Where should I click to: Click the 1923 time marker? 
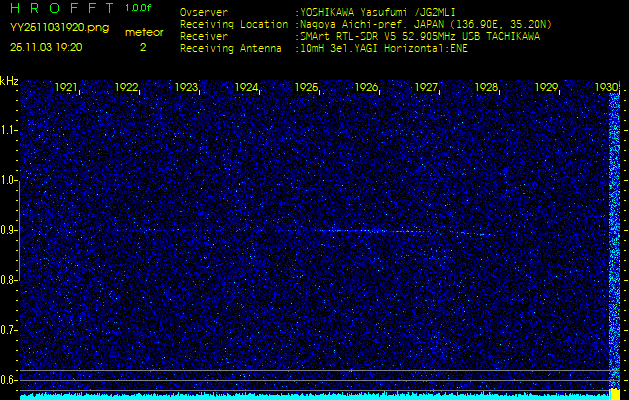click(186, 88)
